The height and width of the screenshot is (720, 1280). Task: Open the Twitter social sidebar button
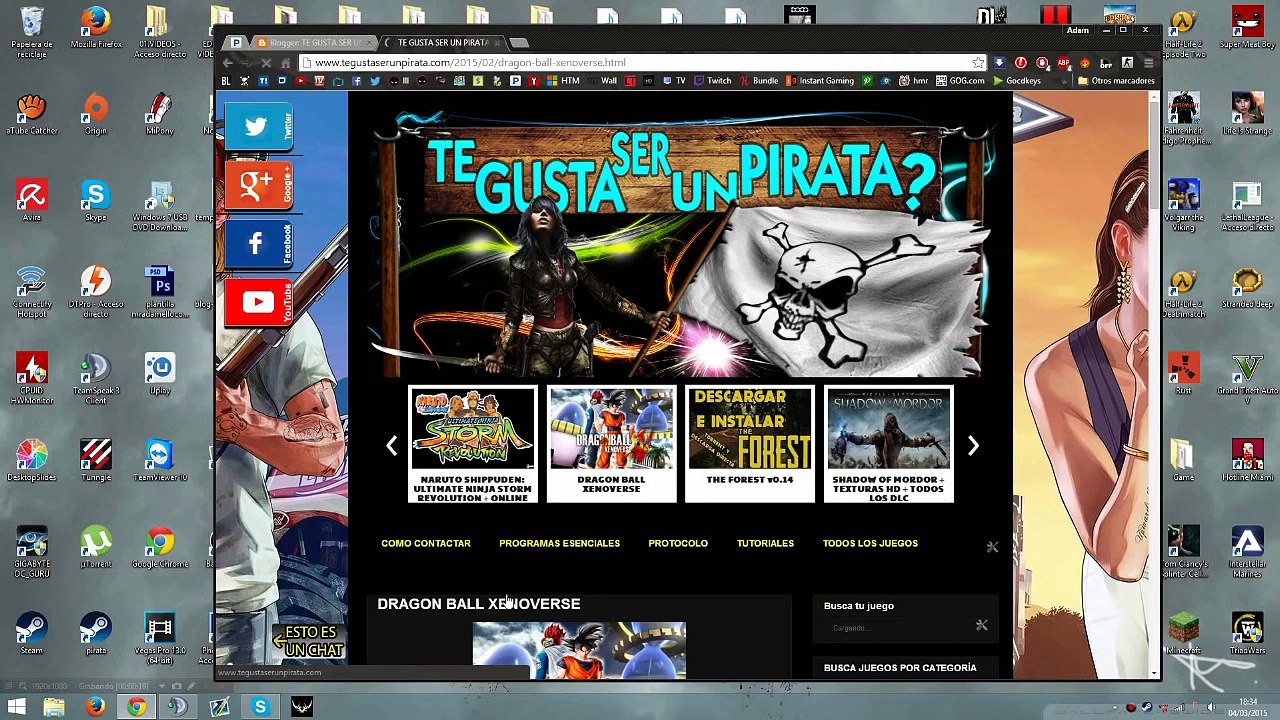coord(259,127)
